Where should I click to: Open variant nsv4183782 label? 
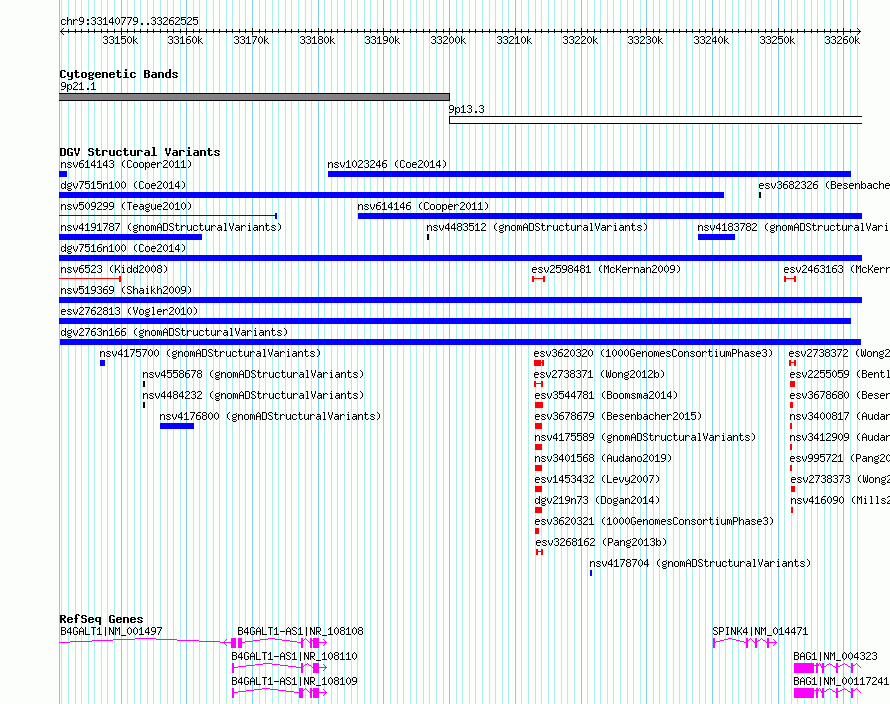click(x=794, y=227)
